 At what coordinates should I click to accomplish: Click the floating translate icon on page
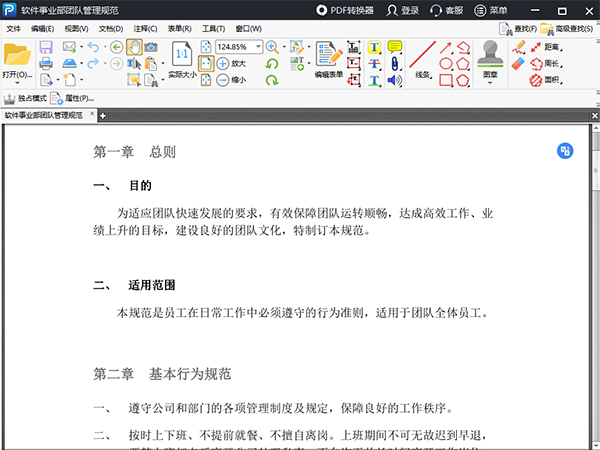pyautogui.click(x=565, y=151)
